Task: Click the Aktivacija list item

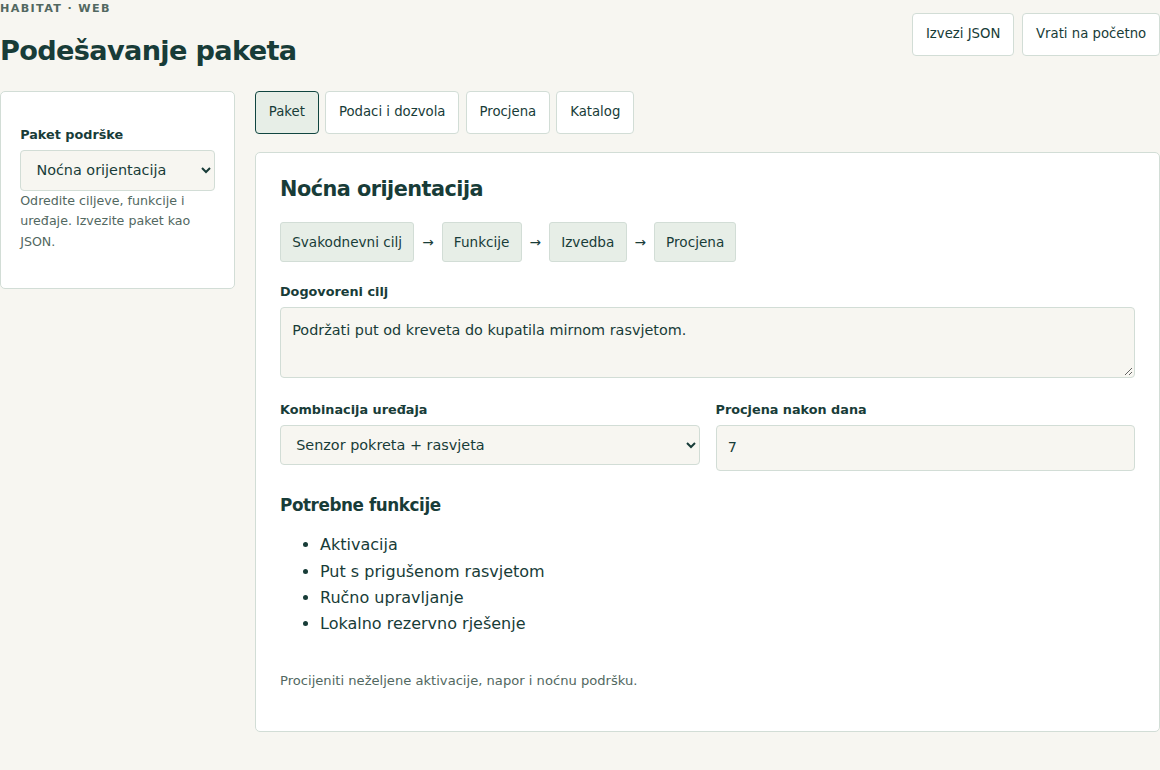Action: click(x=359, y=544)
